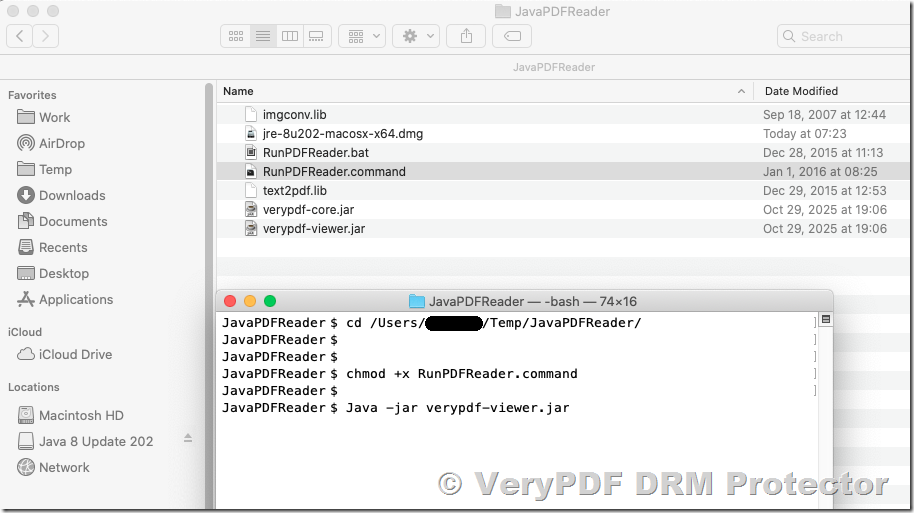Image resolution: width=914 pixels, height=513 pixels.
Task: Open Documents from the sidebar
Action: 73,222
